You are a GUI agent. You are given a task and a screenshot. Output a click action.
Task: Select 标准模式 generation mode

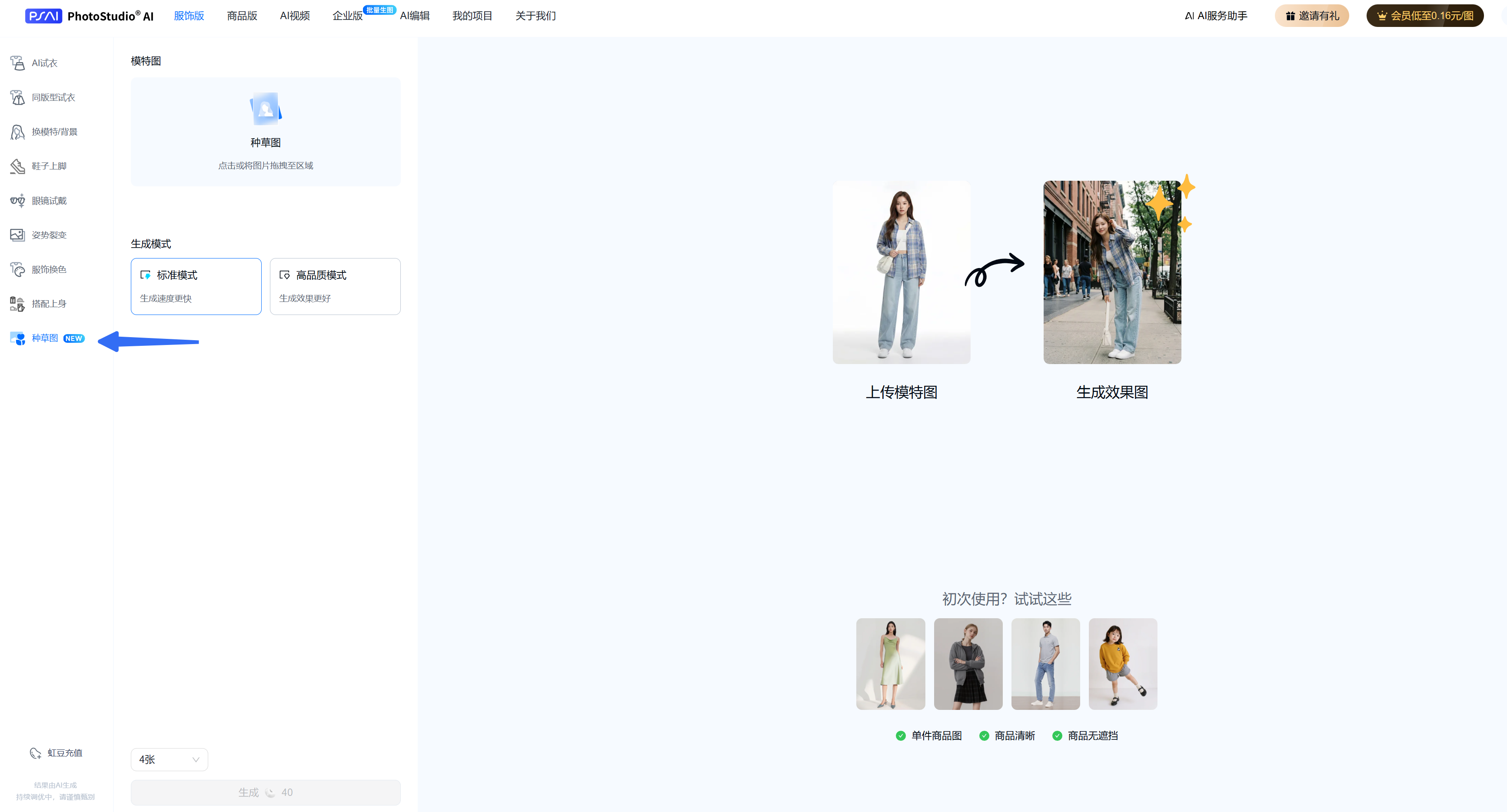pos(196,286)
